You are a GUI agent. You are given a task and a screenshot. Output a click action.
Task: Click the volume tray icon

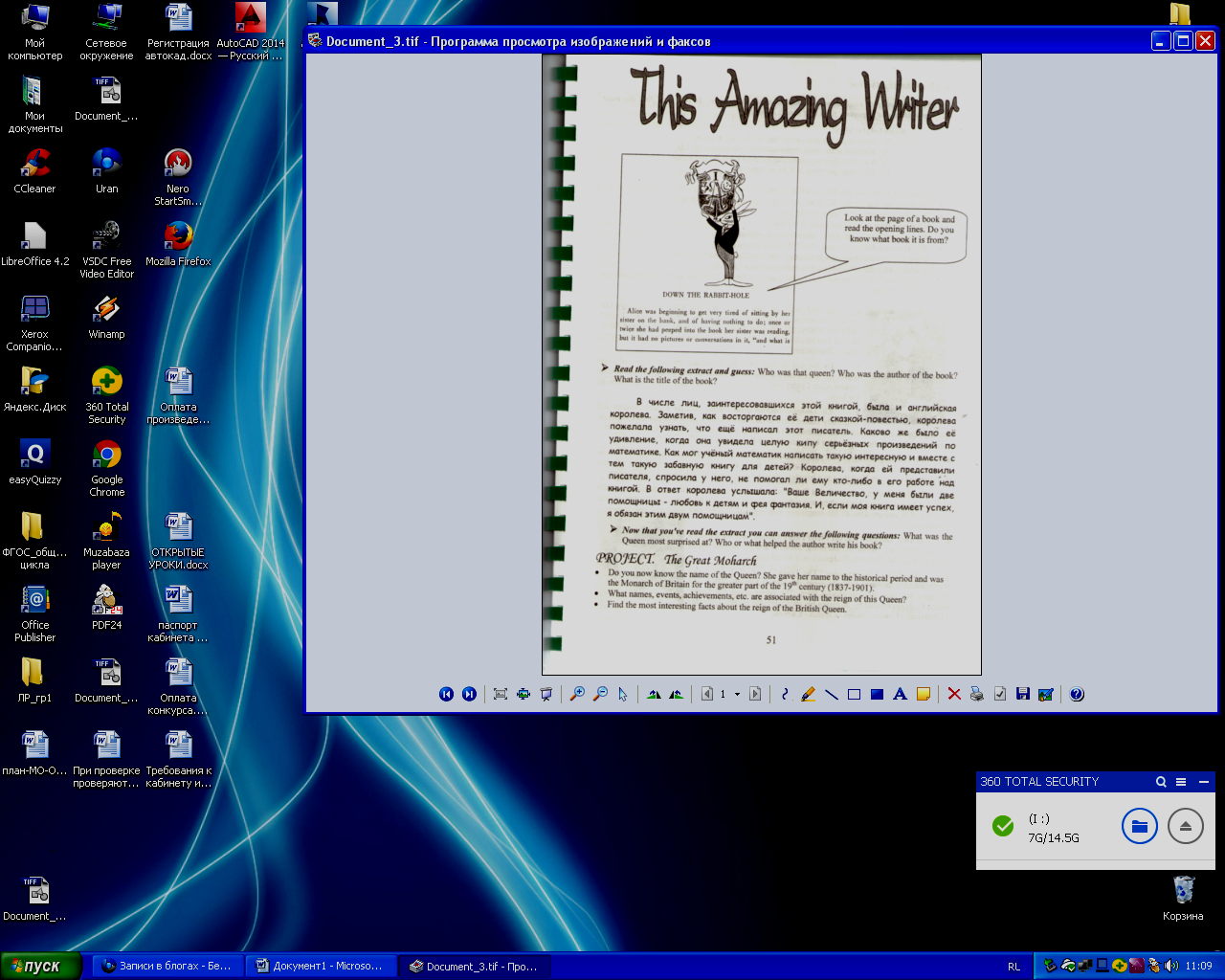point(1171,966)
